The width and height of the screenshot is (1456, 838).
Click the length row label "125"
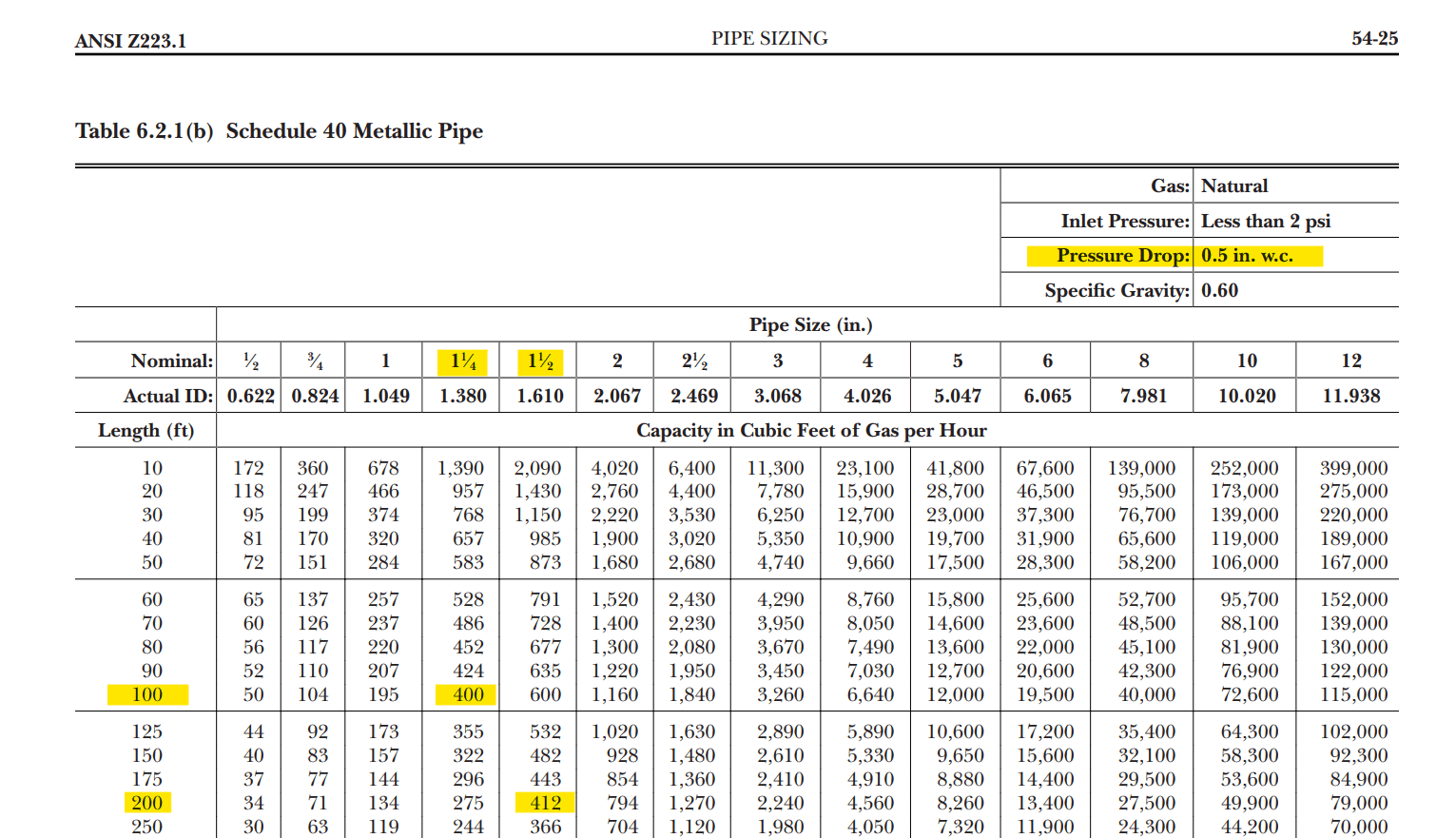click(x=146, y=731)
